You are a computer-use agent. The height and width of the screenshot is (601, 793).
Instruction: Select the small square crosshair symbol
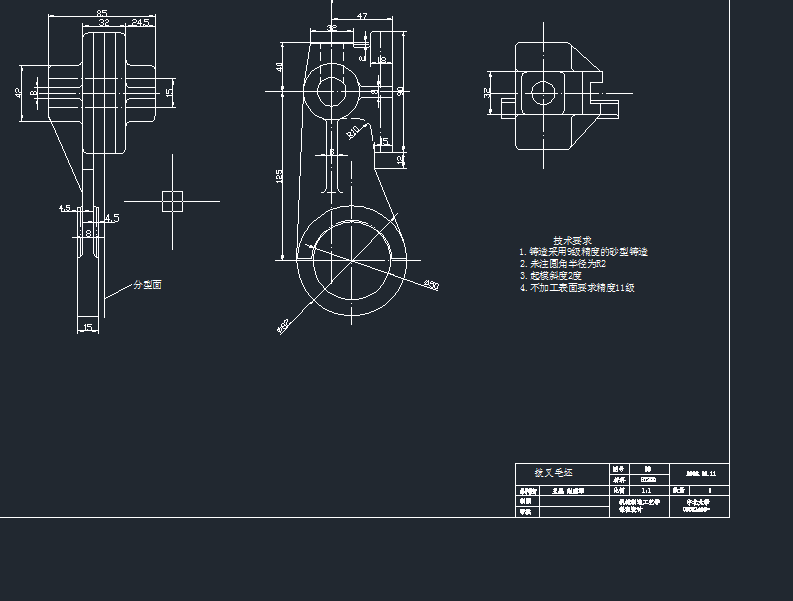click(x=172, y=201)
